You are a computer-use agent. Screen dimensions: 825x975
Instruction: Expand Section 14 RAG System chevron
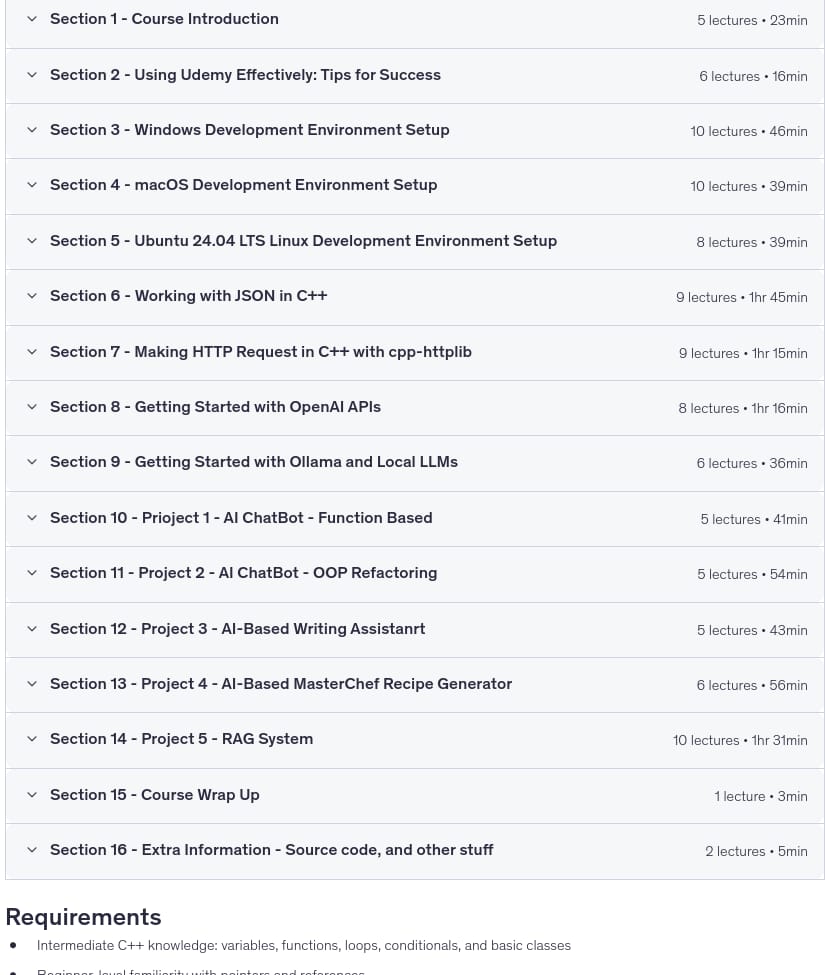pyautogui.click(x=32, y=739)
